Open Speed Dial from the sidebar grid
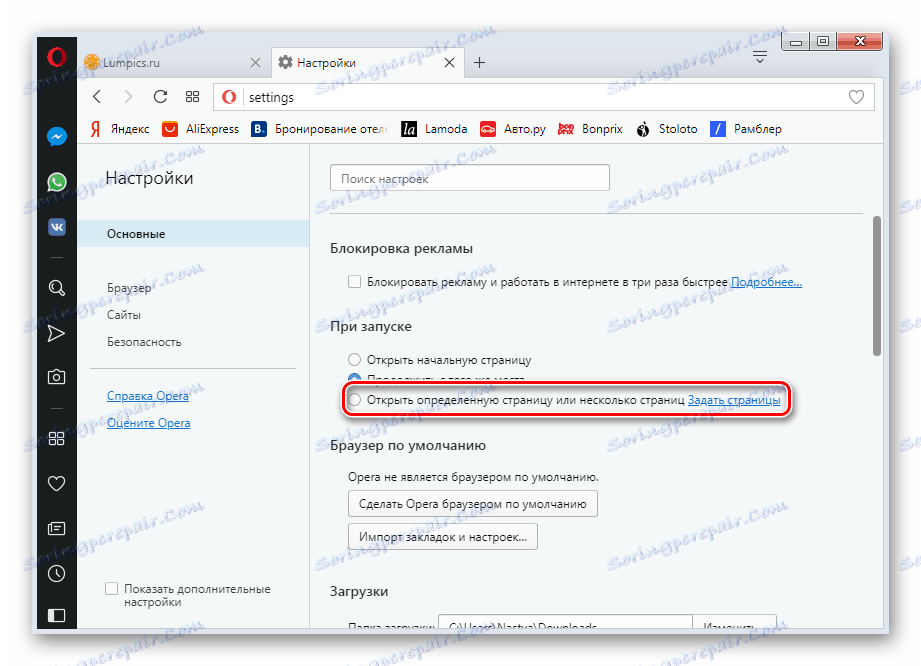Image resolution: width=921 pixels, height=666 pixels. pyautogui.click(x=56, y=438)
